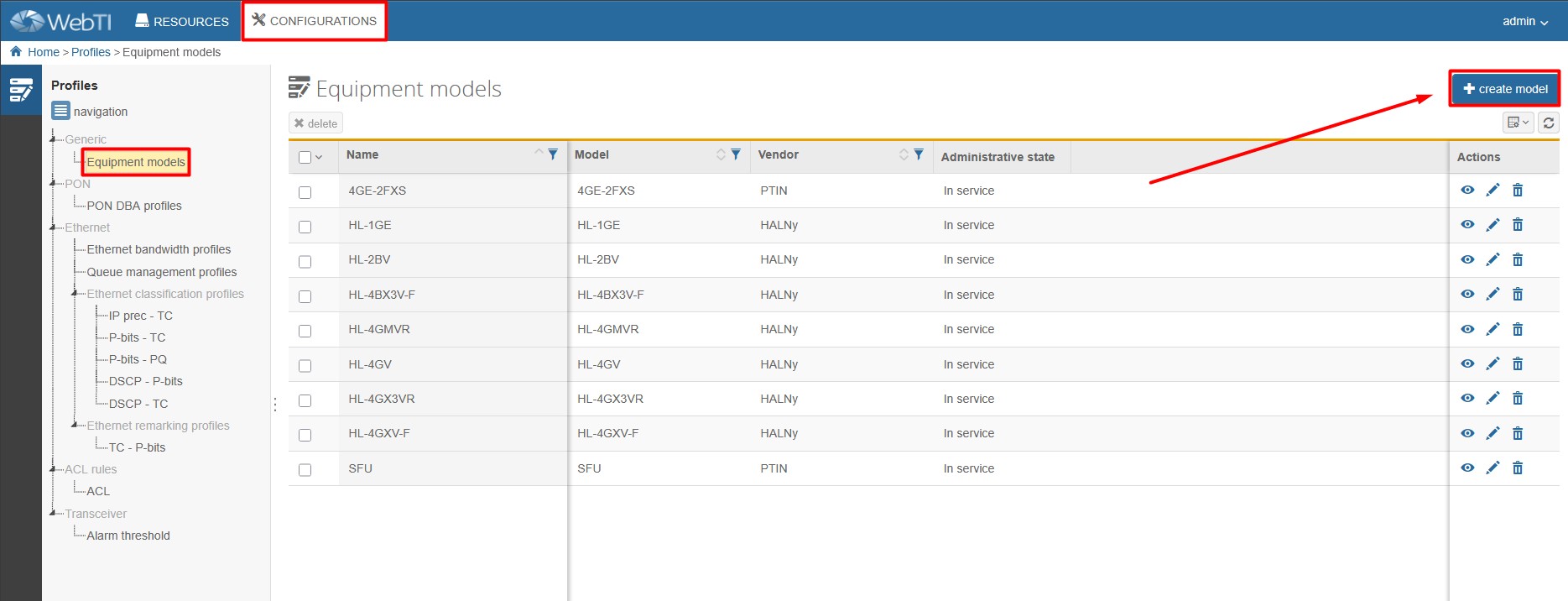Edit the SFU model via pencil icon
Screen dimensions: 1568x601
tap(1492, 468)
